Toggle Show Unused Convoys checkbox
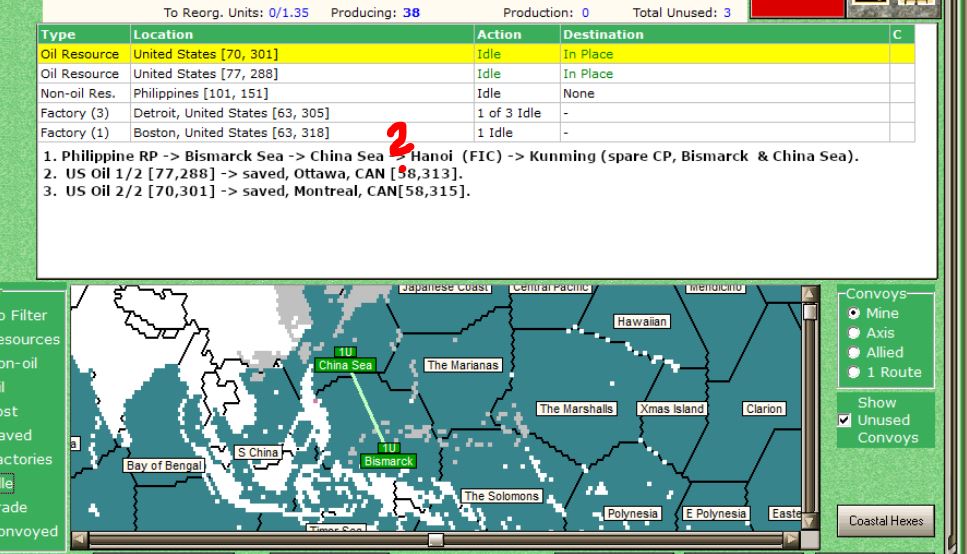The width and height of the screenshot is (967, 554). [x=845, y=420]
